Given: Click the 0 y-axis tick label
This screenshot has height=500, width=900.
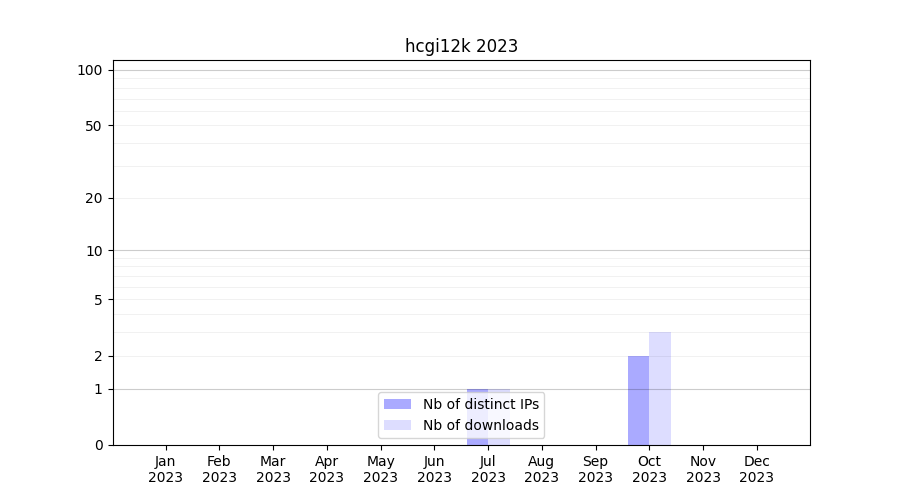Looking at the screenshot, I should (98, 445).
